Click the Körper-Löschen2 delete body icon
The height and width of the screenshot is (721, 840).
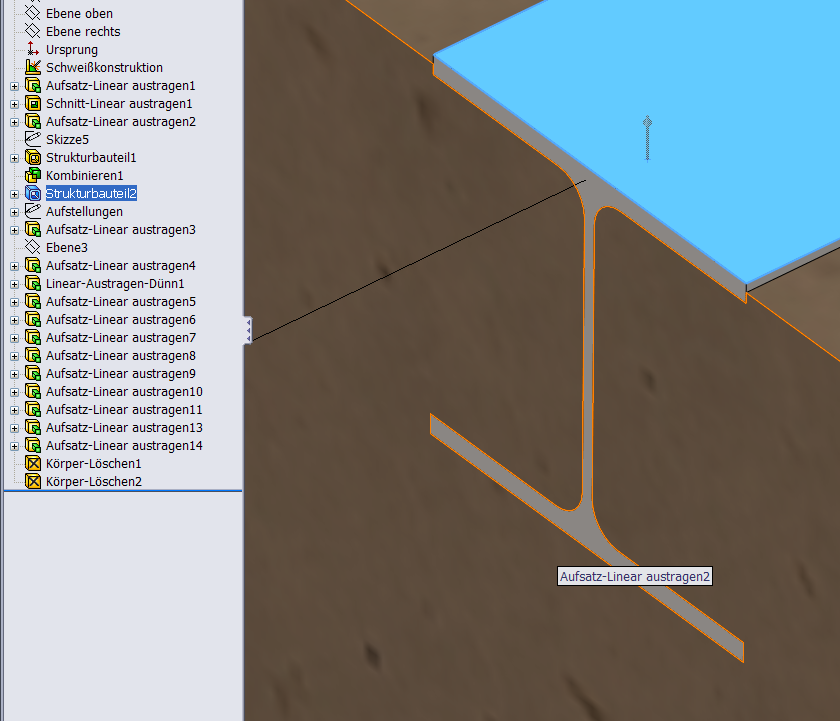point(33,482)
